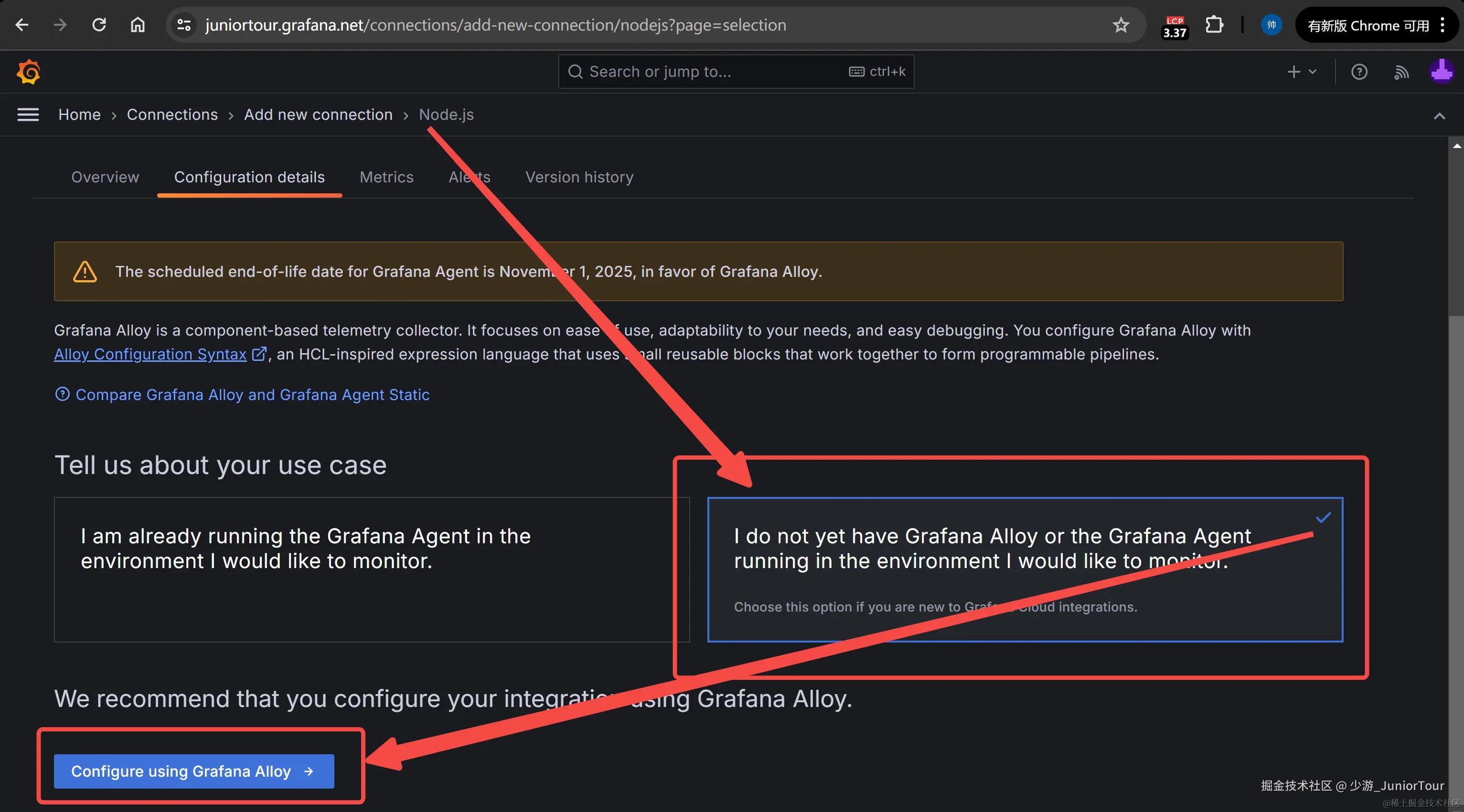Click Configure using Grafana Alloy button
The width and height of the screenshot is (1464, 812).
coord(194,771)
